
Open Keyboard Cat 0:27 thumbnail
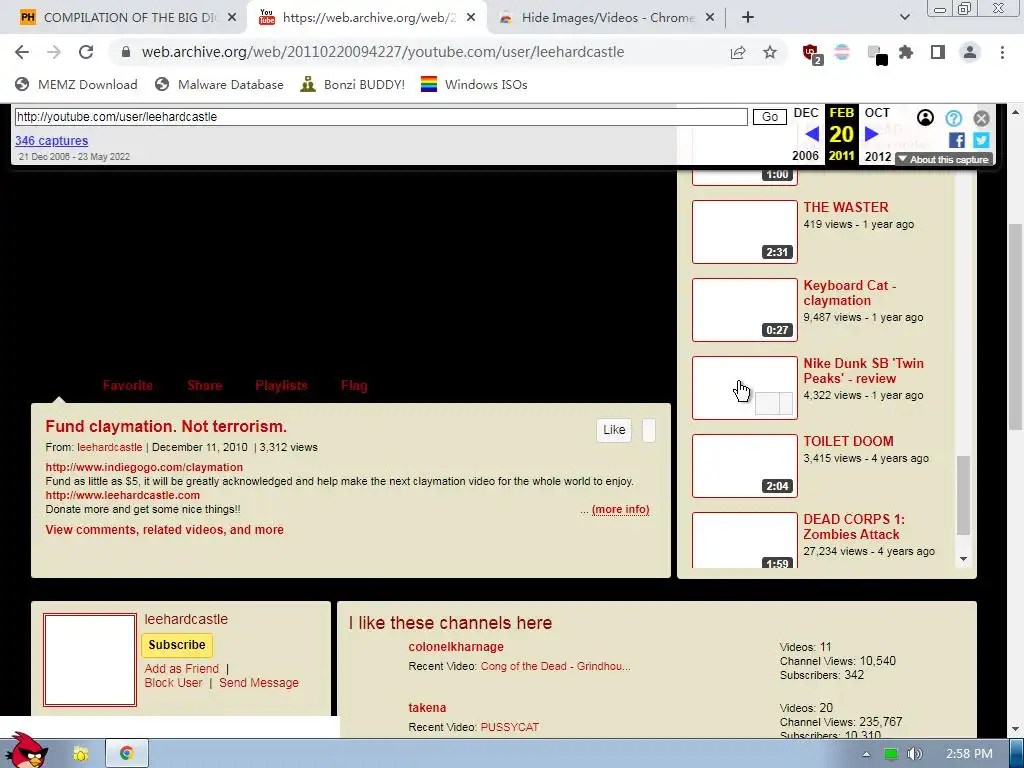point(744,310)
